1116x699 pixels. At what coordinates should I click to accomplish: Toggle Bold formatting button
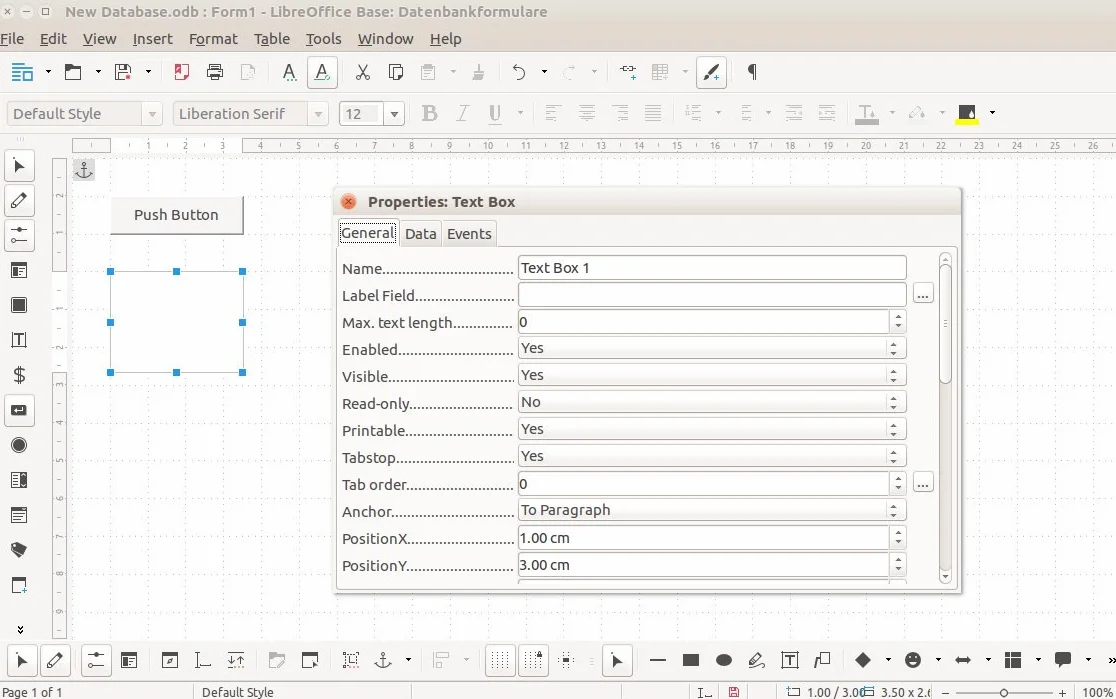tap(429, 113)
